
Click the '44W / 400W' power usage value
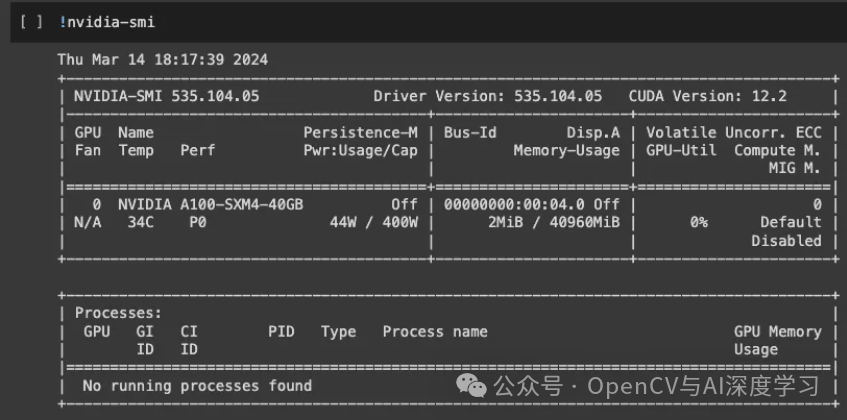click(374, 222)
